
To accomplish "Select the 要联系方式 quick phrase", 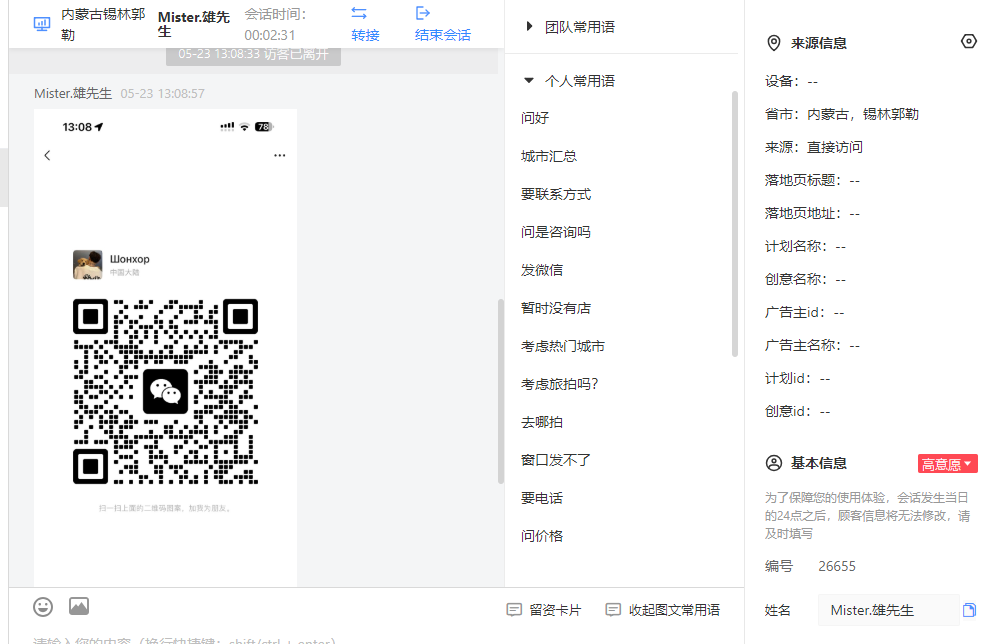I will coord(556,194).
